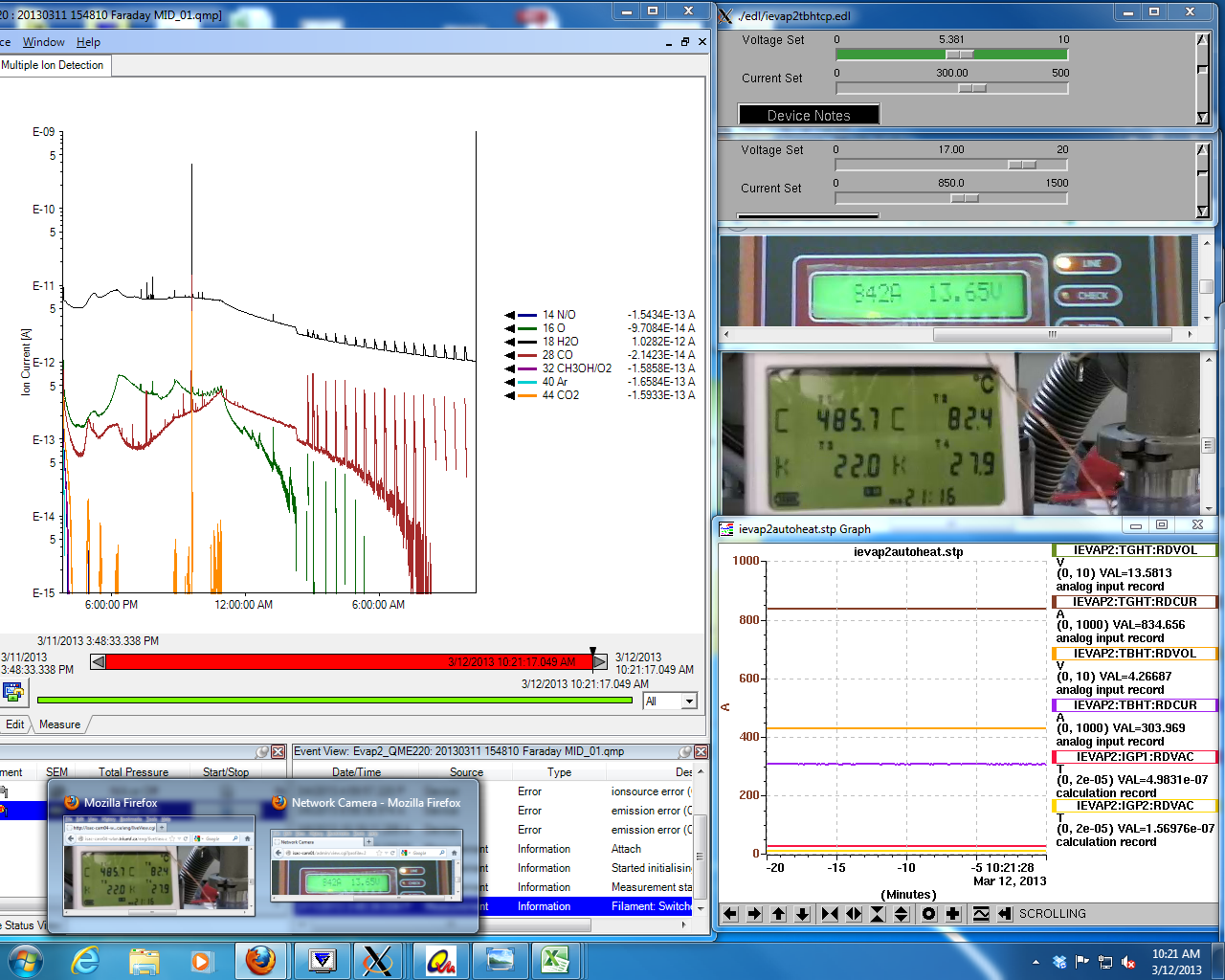
Task: Click the waveform graph icon in strip chart toolbar
Action: [981, 914]
